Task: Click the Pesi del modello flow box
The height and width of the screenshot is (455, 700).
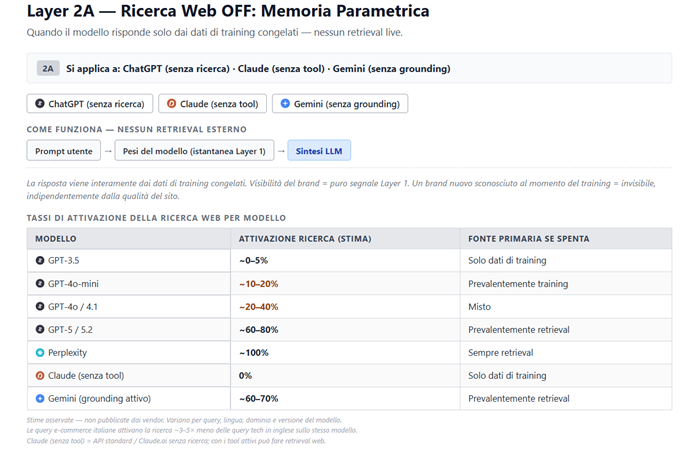Action: [x=194, y=151]
